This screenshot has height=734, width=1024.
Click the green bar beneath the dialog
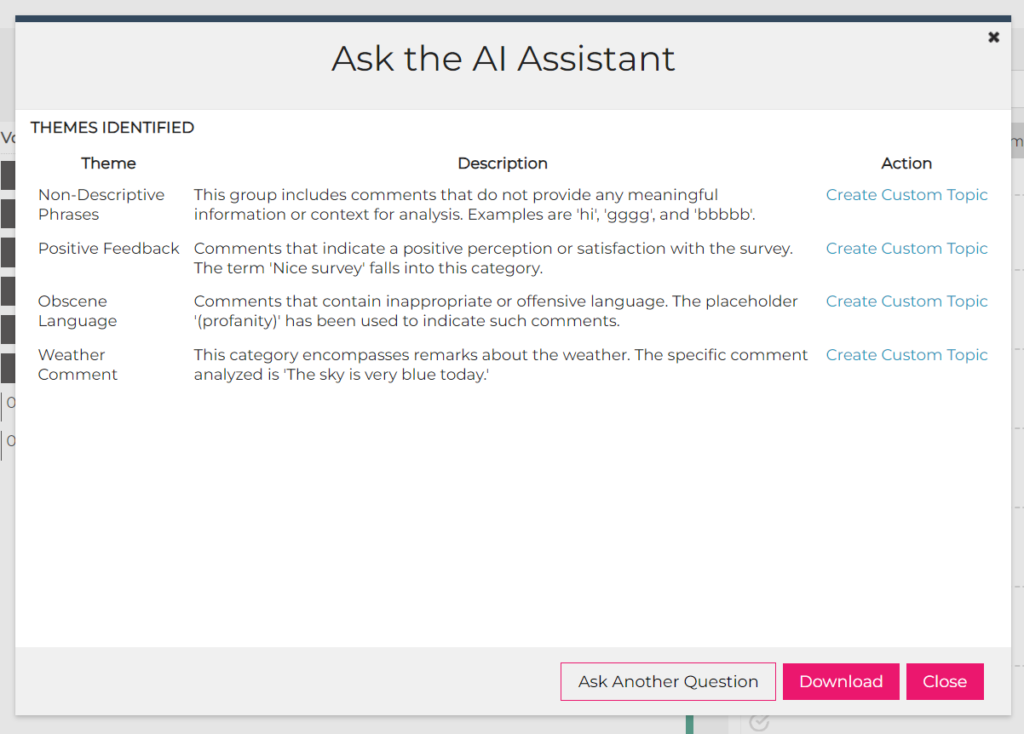pos(690,725)
